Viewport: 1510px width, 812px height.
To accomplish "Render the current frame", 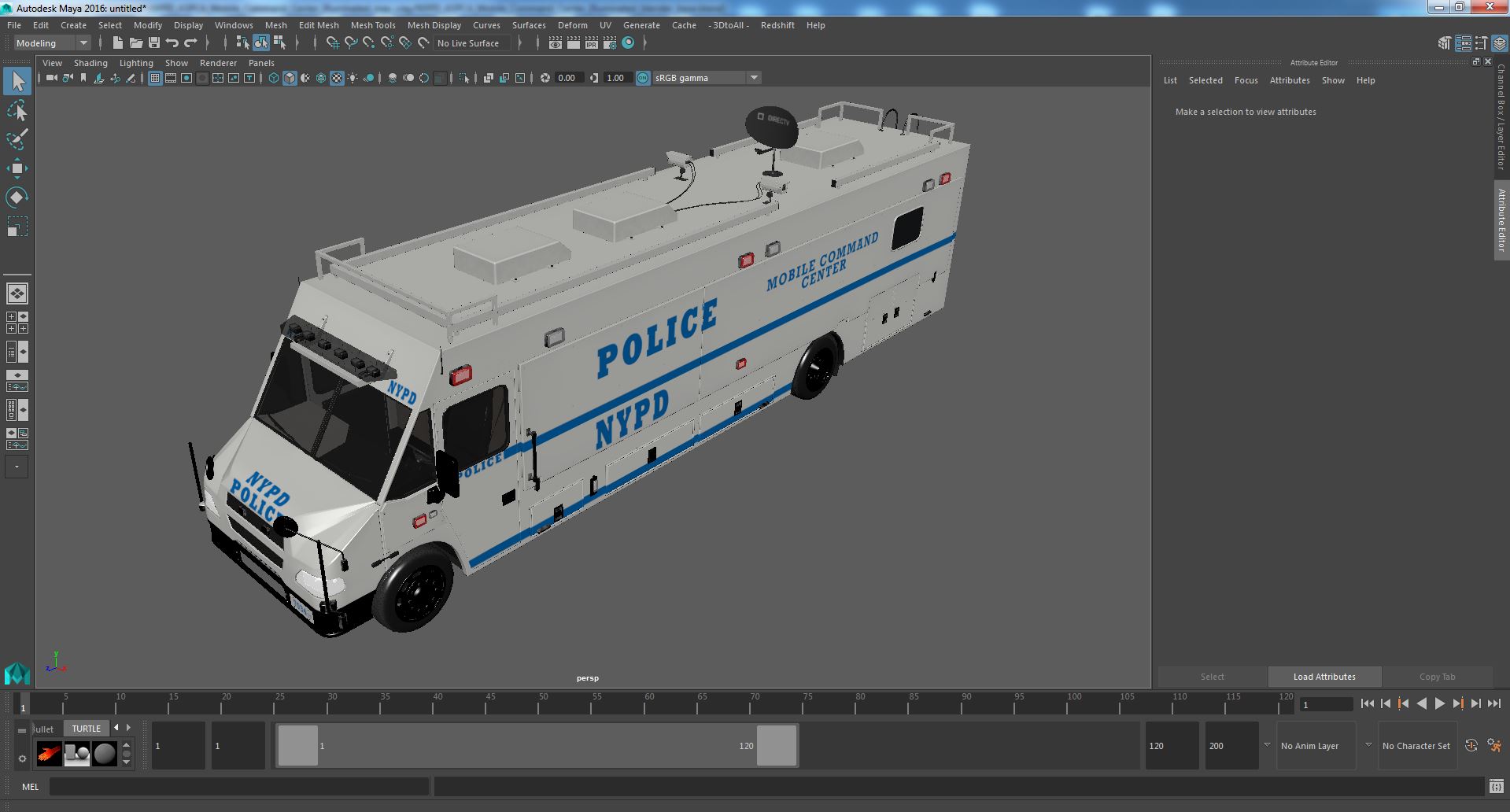I will coord(574,43).
